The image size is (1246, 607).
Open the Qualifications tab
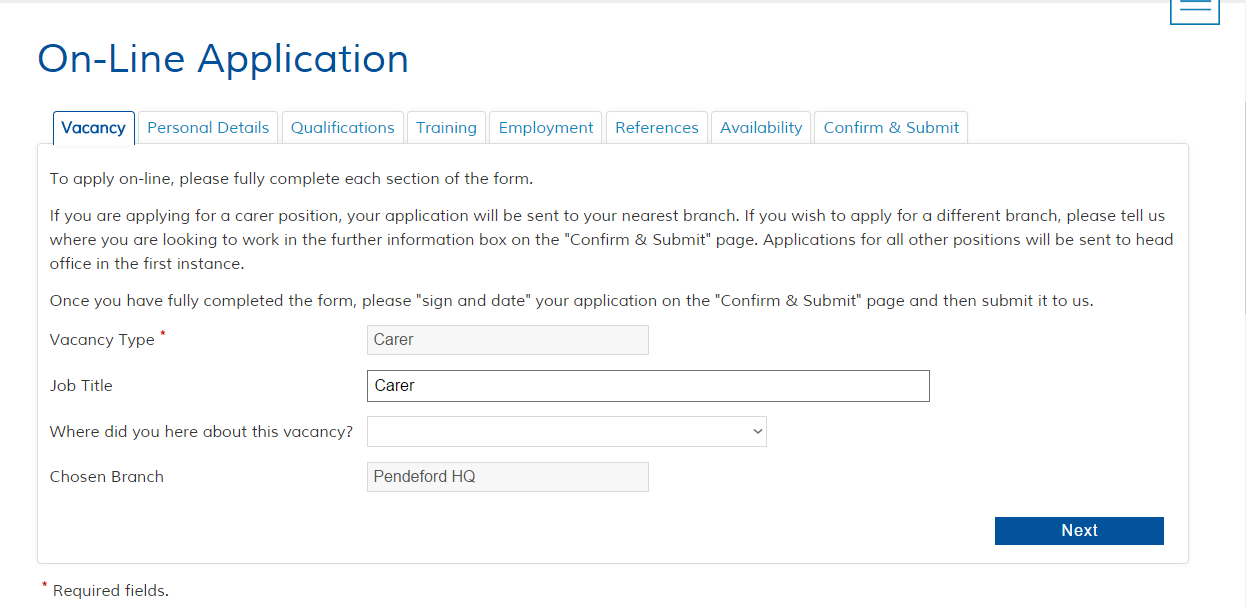click(342, 128)
